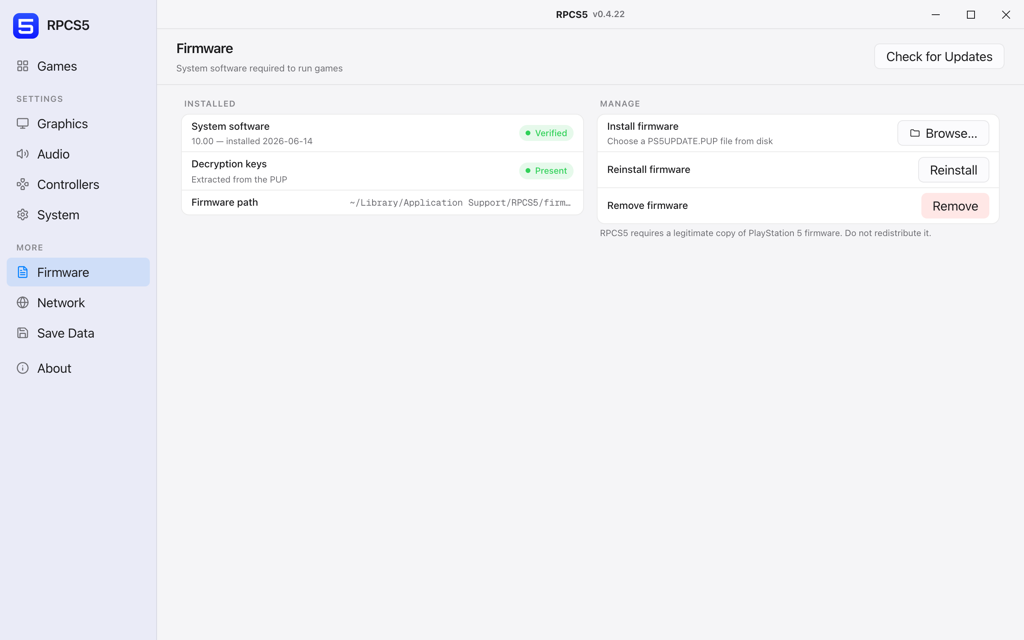Click the firmware path value text
The height and width of the screenshot is (640, 1024).
460,202
